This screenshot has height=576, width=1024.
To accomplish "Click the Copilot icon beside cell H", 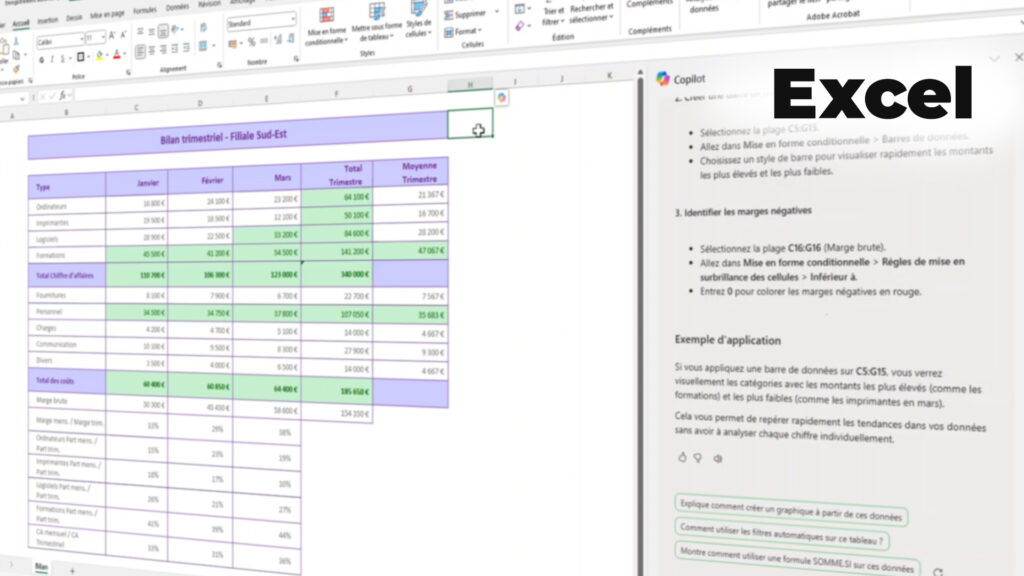I will coord(501,98).
